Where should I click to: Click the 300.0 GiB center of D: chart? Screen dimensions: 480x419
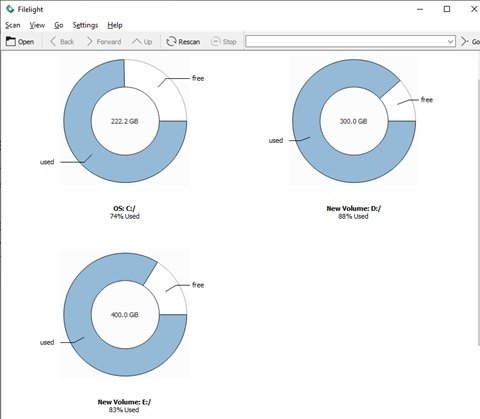coord(354,121)
